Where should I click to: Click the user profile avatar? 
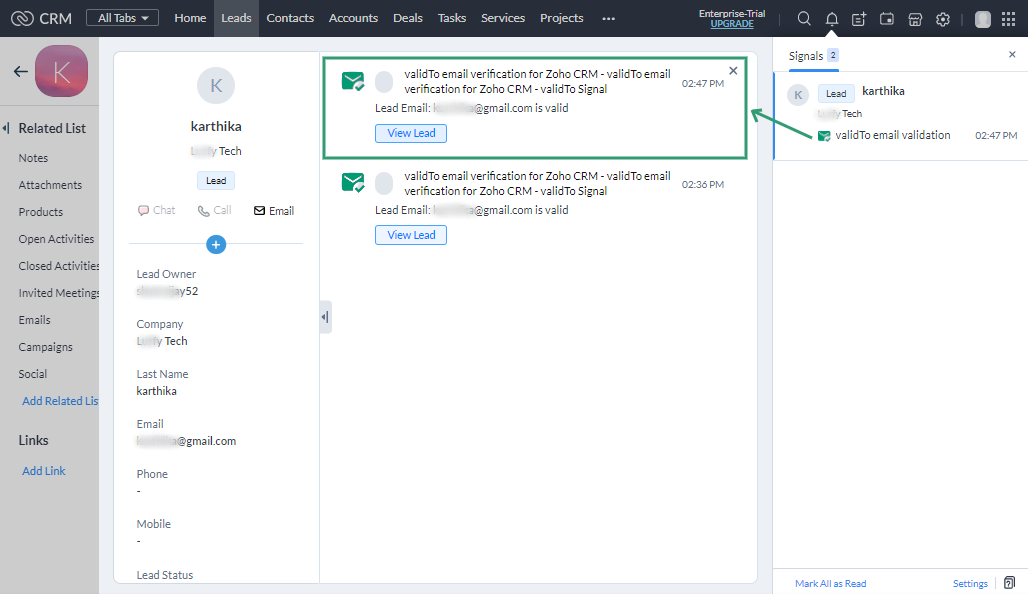click(x=982, y=19)
